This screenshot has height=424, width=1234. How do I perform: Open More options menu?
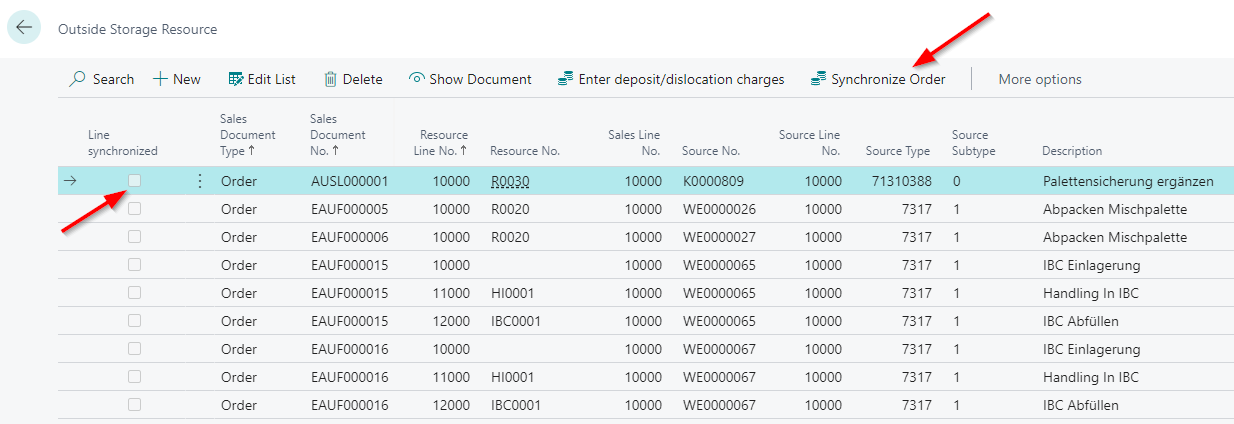tap(1039, 79)
